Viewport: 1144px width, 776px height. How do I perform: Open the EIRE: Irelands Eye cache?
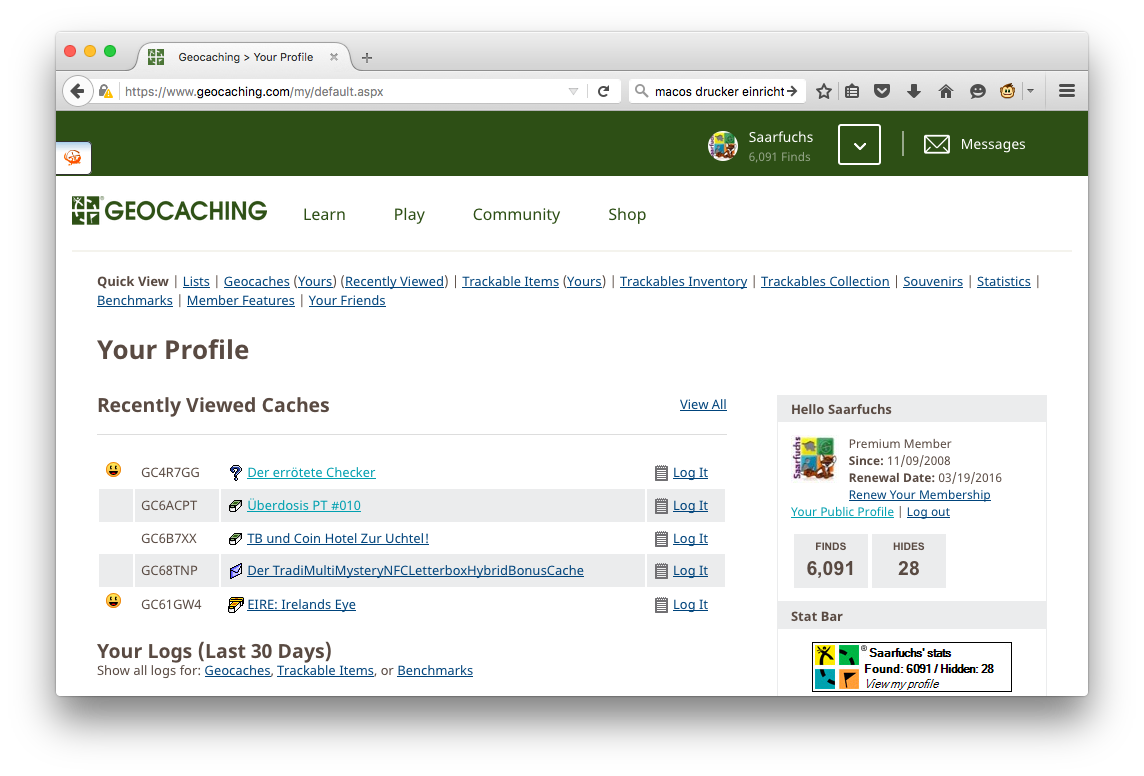[x=301, y=605]
